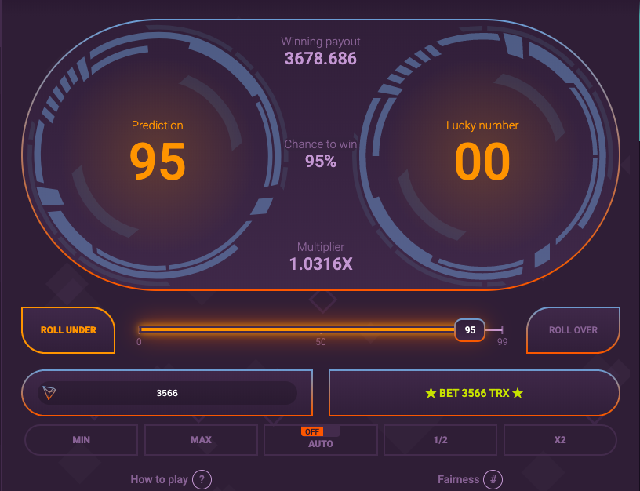Screen dimensions: 640x491
Task: Click the Multiplier value 1.0316X
Action: pyautogui.click(x=320, y=264)
